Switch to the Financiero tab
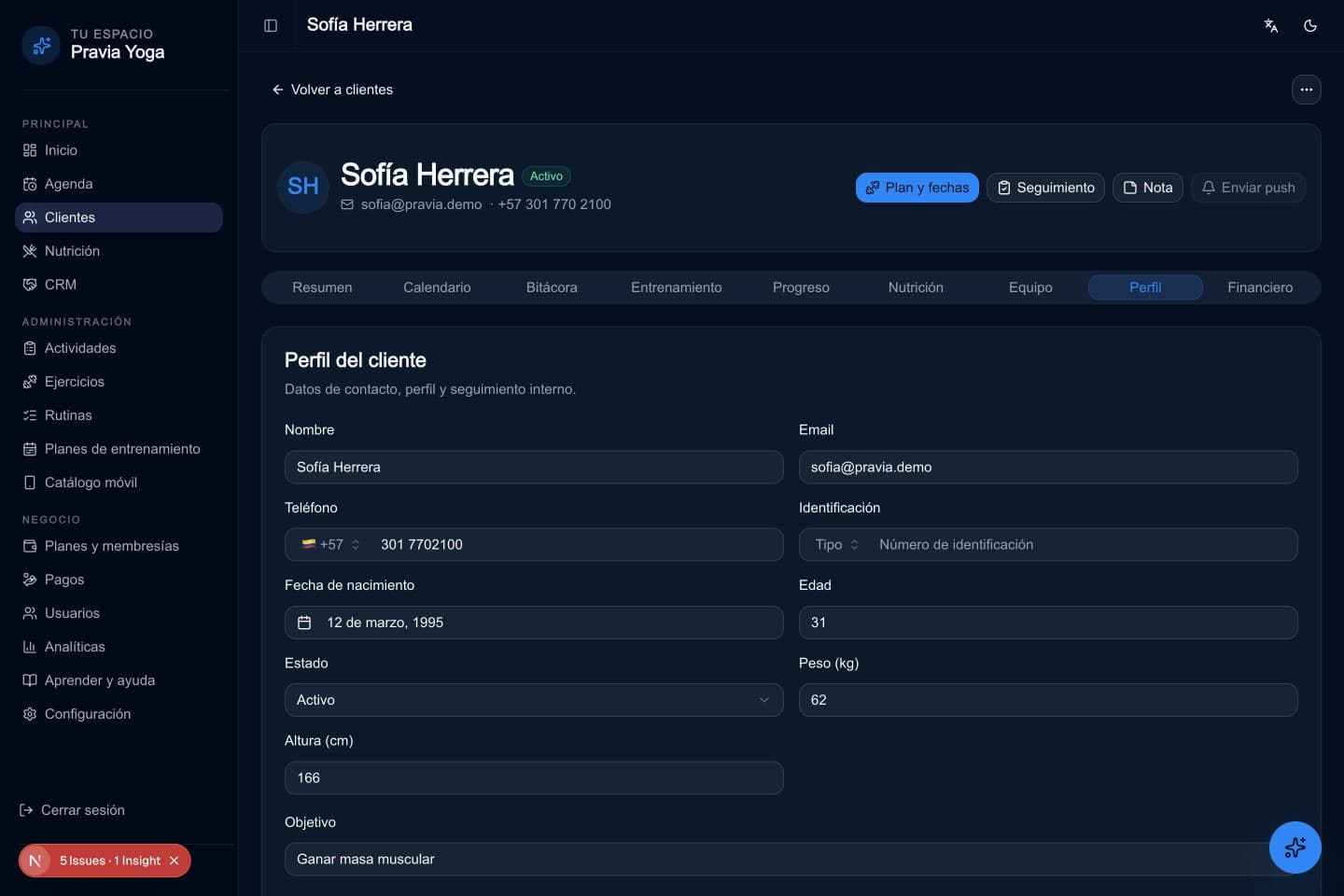1344x896 pixels. point(1260,287)
